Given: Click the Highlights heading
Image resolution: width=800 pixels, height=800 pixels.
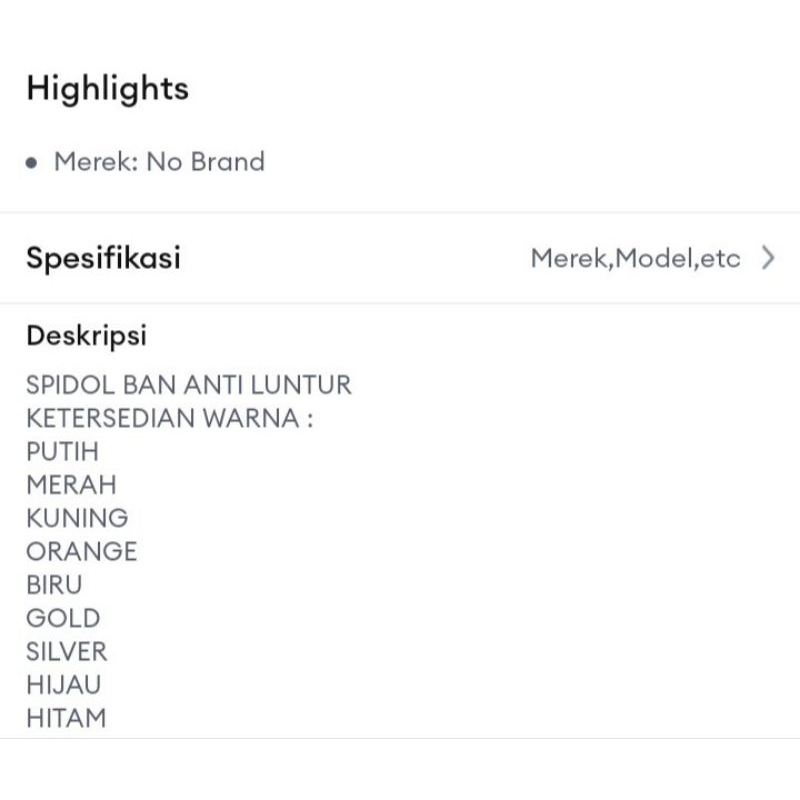Looking at the screenshot, I should (107, 88).
